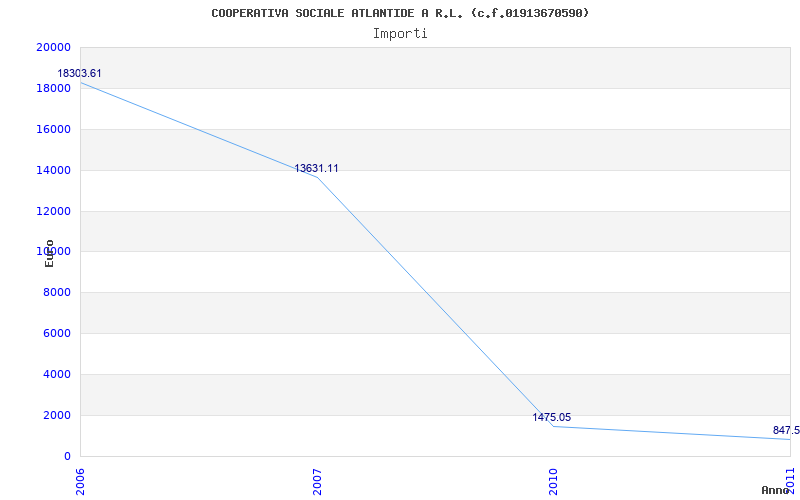Click y-axis value 8000

[x=56, y=292]
